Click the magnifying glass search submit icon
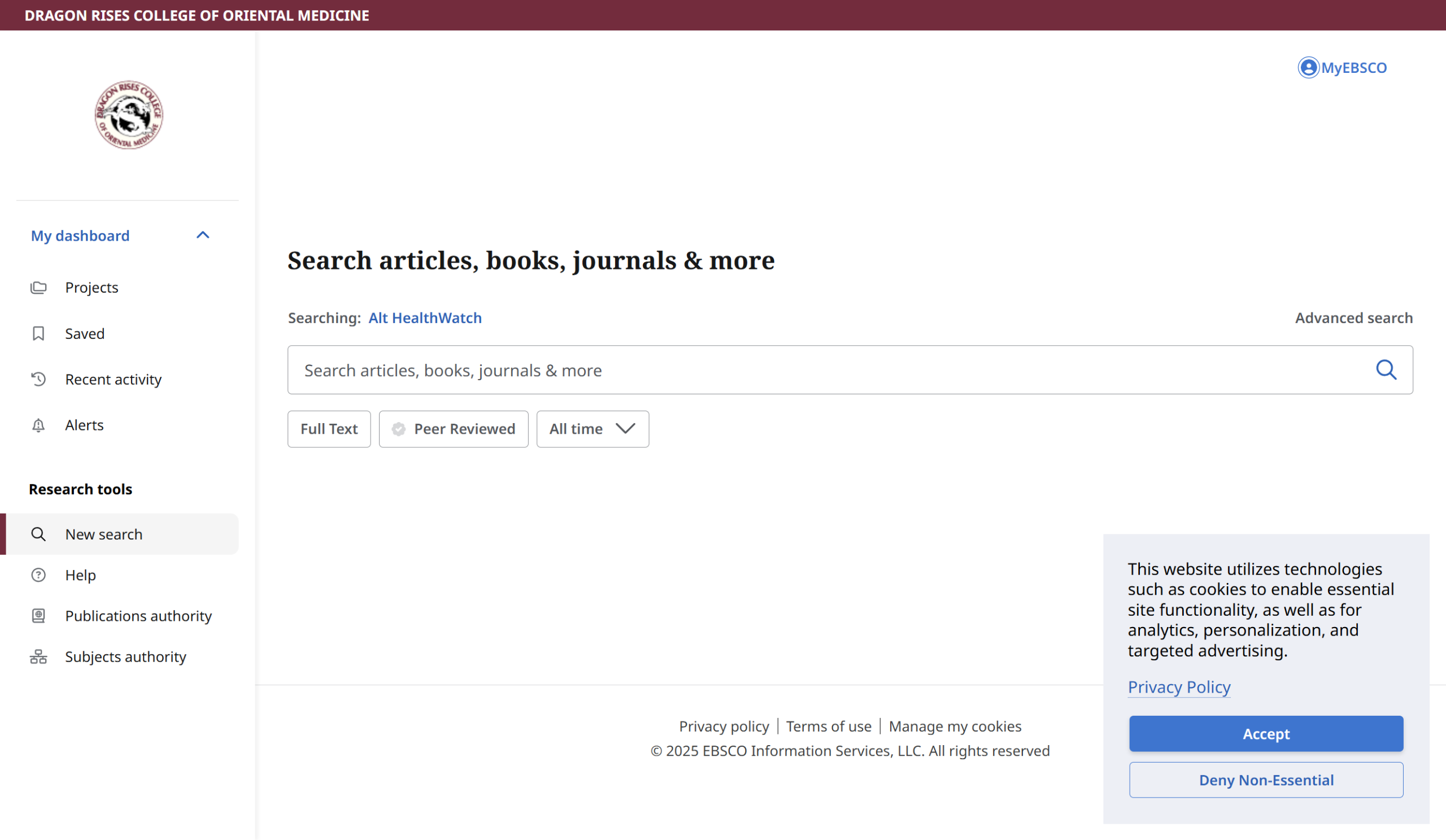The height and width of the screenshot is (840, 1446). (x=1386, y=369)
